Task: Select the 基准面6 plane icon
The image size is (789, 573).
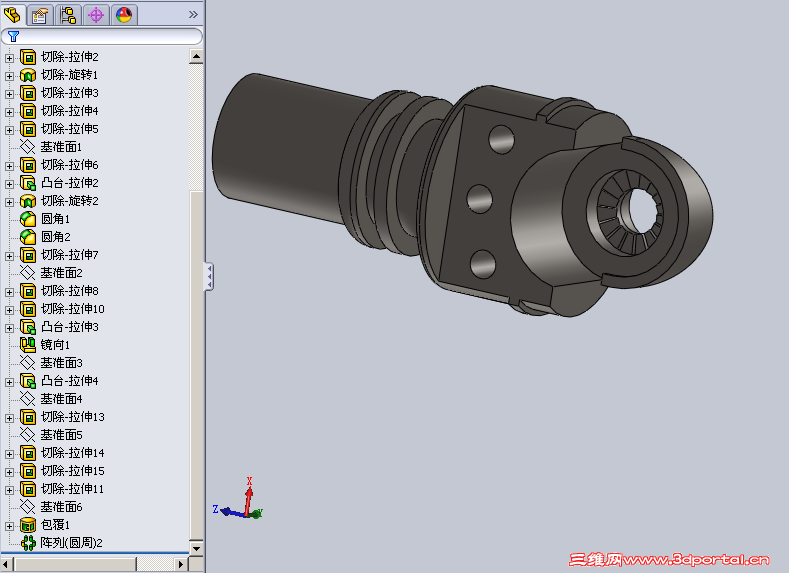Action: click(x=27, y=507)
